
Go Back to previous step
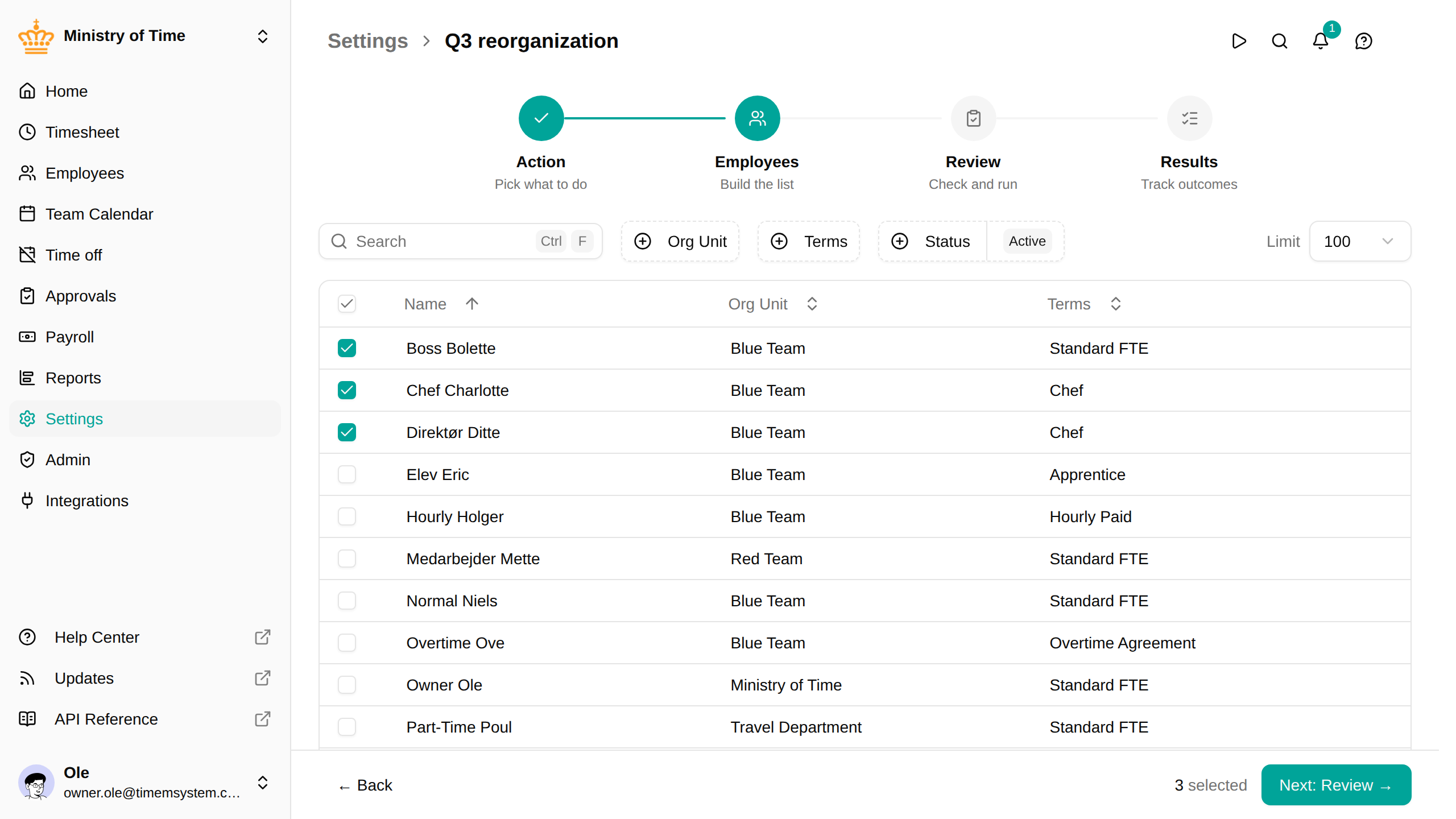coord(365,785)
